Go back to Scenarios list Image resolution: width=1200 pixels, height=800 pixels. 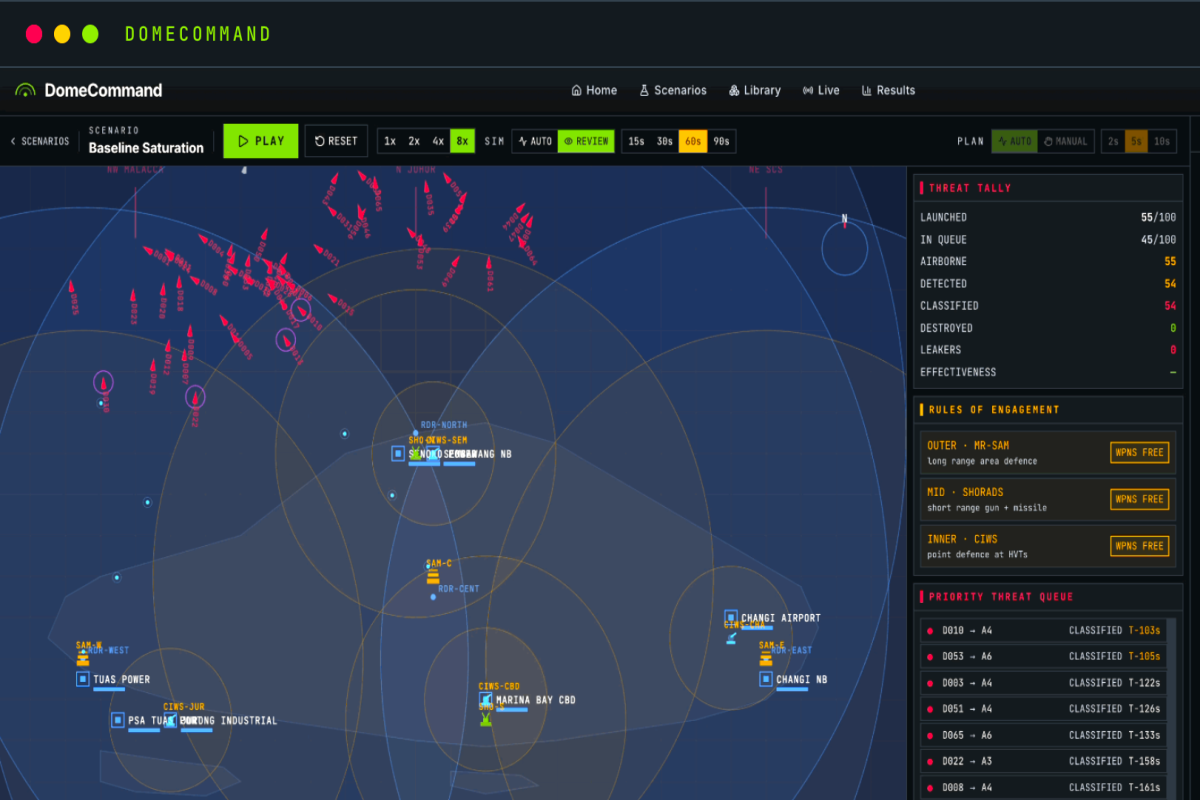pyautogui.click(x=40, y=141)
